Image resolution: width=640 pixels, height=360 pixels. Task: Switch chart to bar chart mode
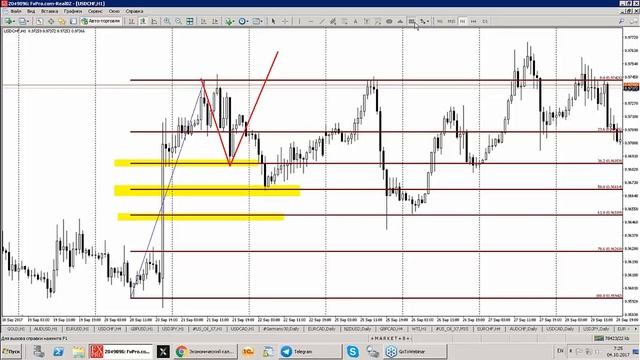click(x=131, y=21)
